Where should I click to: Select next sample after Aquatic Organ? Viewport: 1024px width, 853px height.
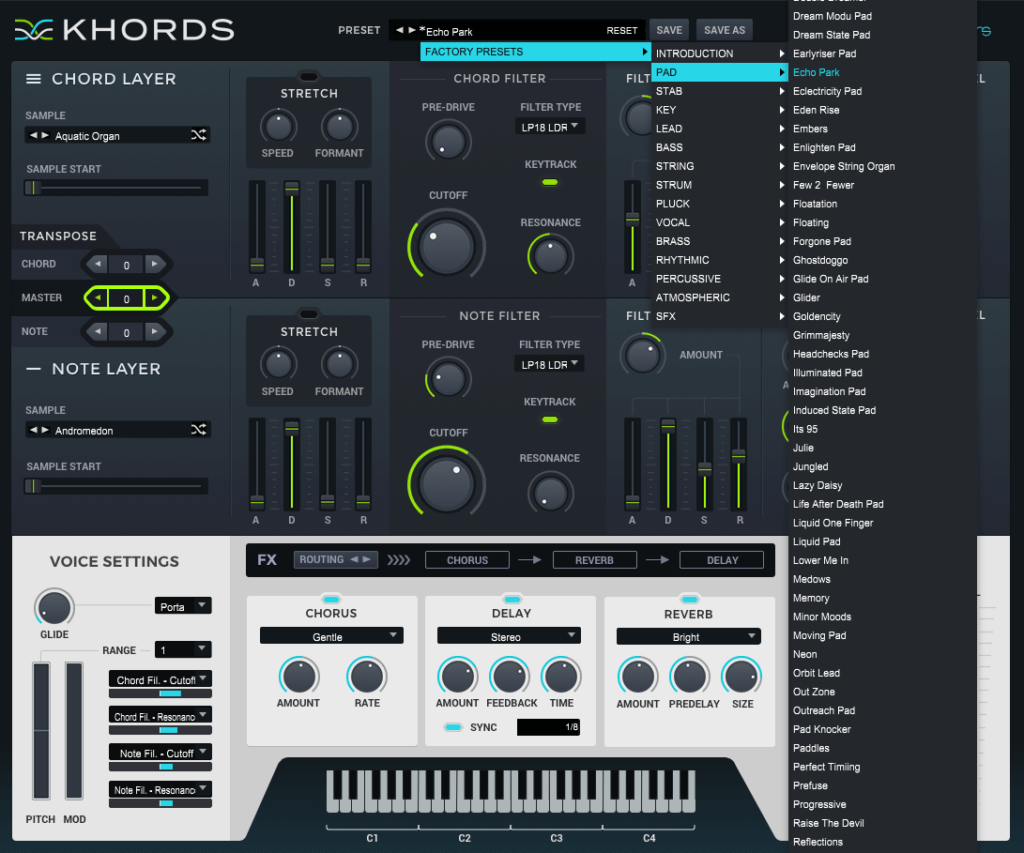(45, 135)
